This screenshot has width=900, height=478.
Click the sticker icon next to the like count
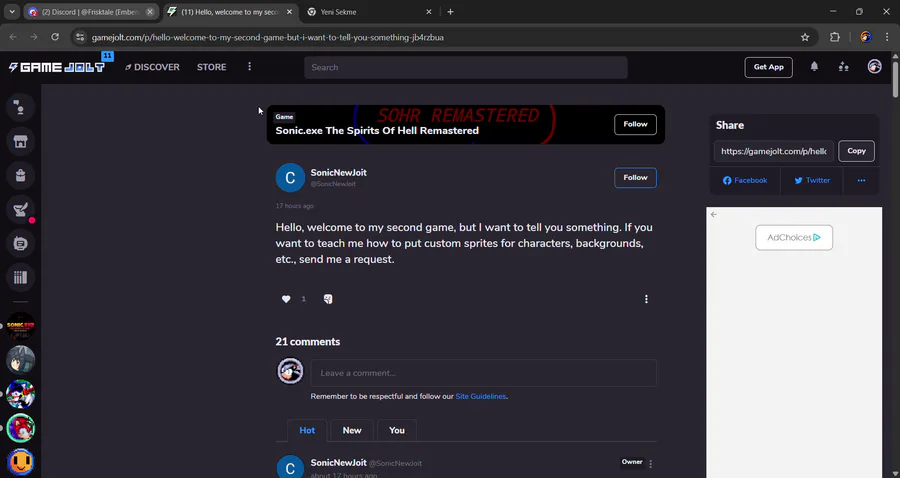click(x=328, y=299)
